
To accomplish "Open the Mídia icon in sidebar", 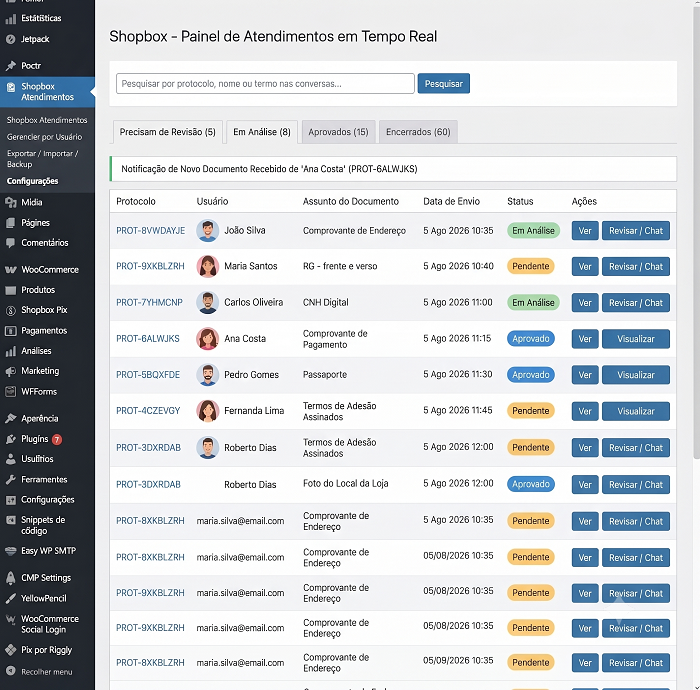I will (11, 203).
